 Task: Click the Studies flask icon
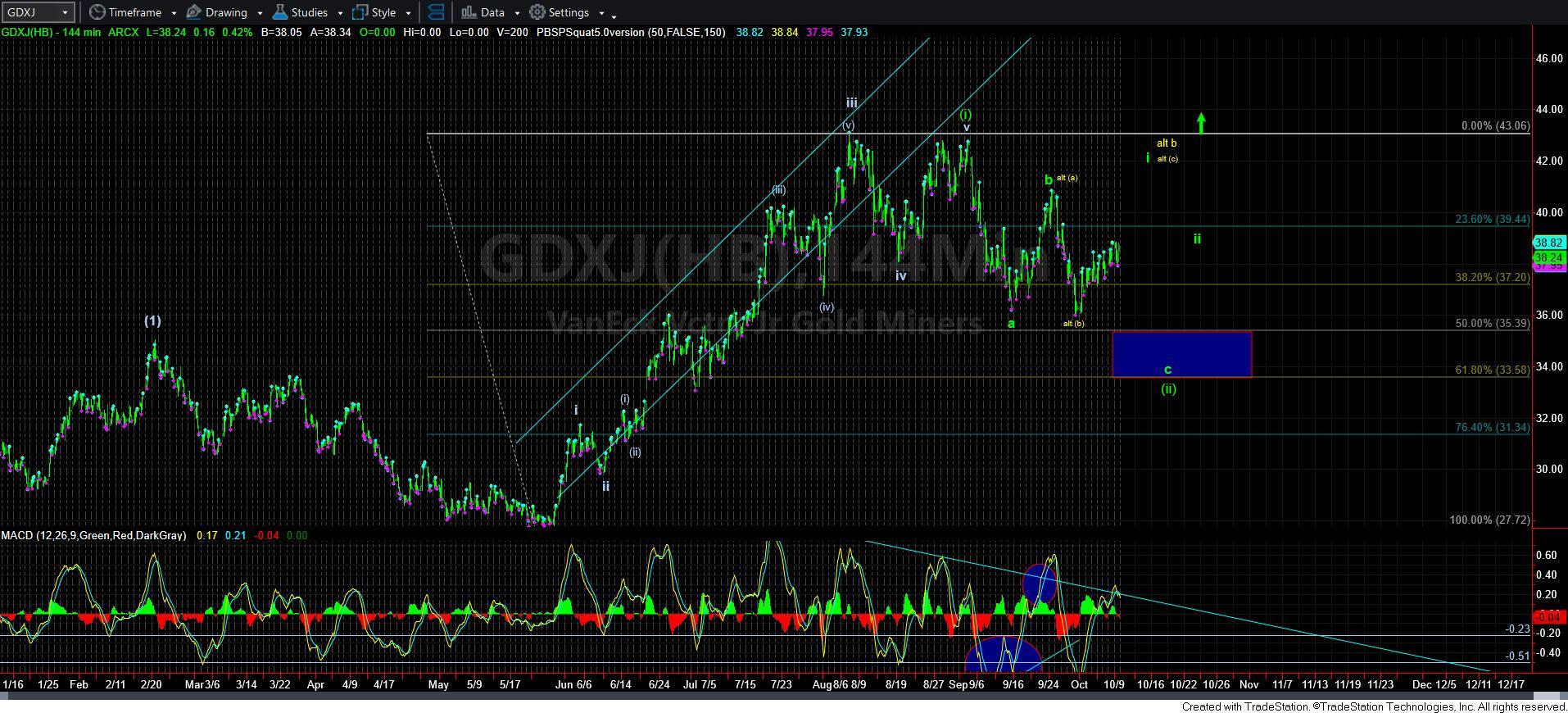pos(279,12)
